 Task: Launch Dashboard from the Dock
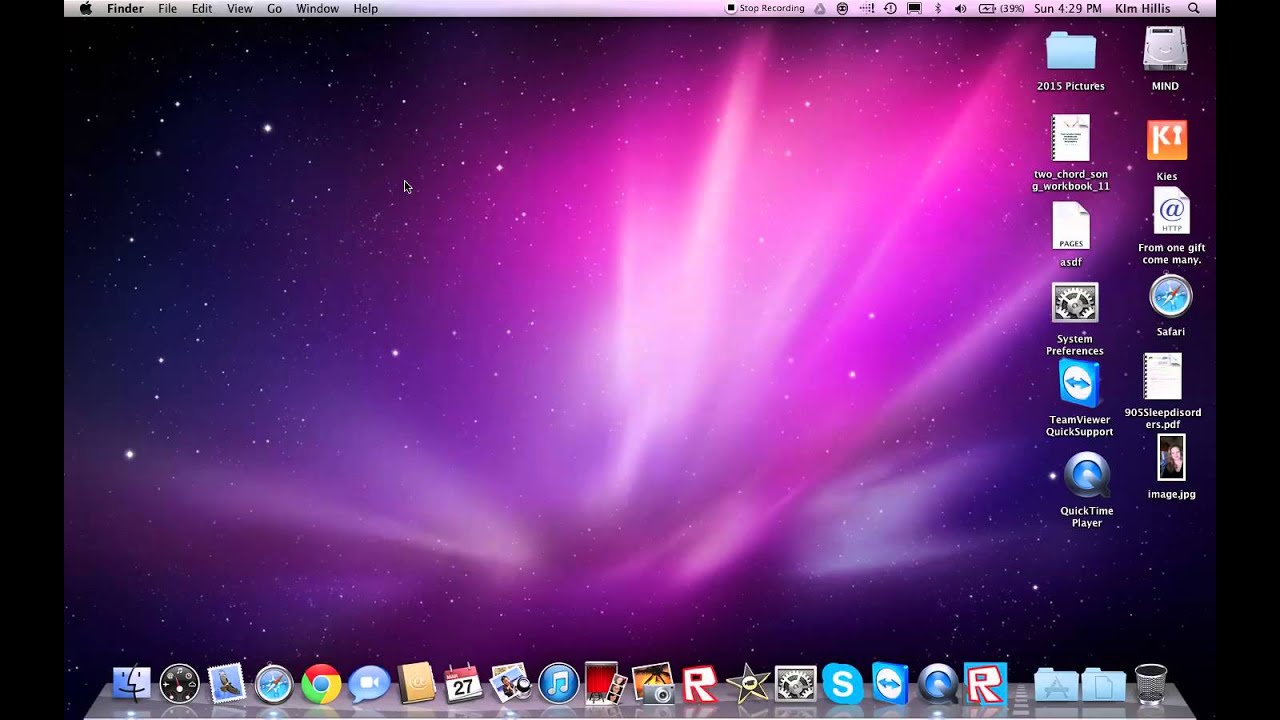click(180, 684)
